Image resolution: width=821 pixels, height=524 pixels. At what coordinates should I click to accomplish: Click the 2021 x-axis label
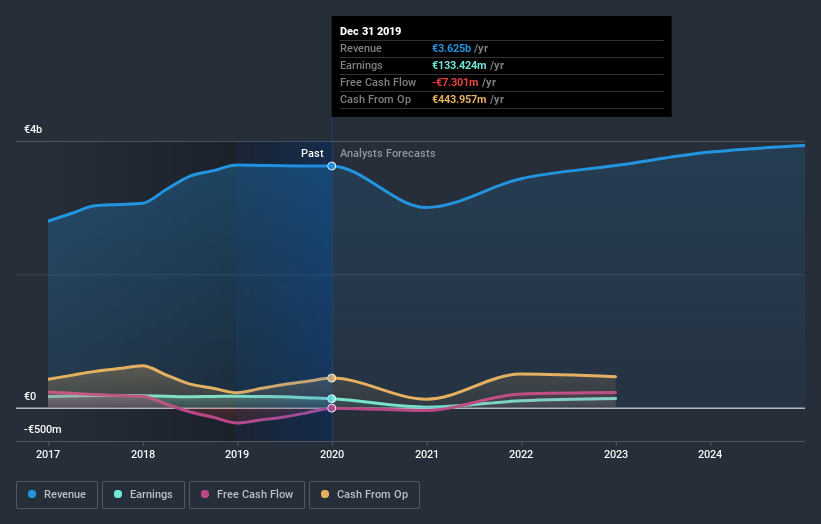427,454
